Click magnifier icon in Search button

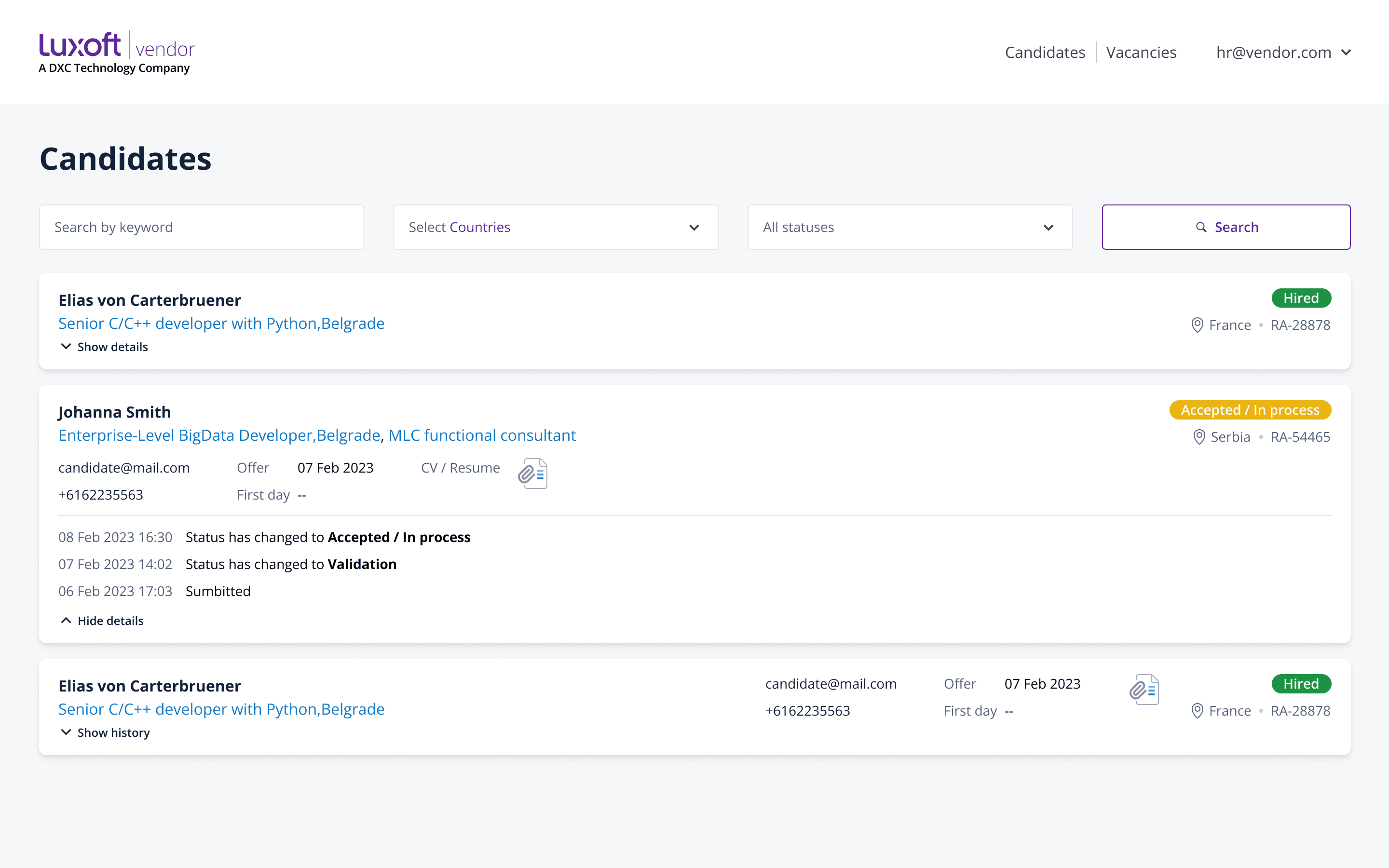[1201, 227]
